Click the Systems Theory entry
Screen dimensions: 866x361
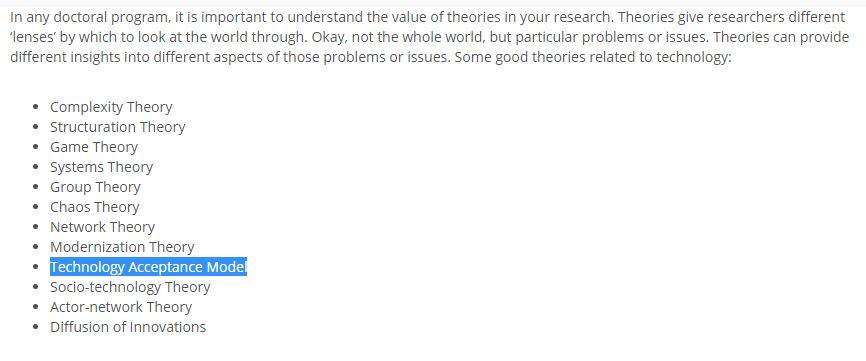click(102, 167)
